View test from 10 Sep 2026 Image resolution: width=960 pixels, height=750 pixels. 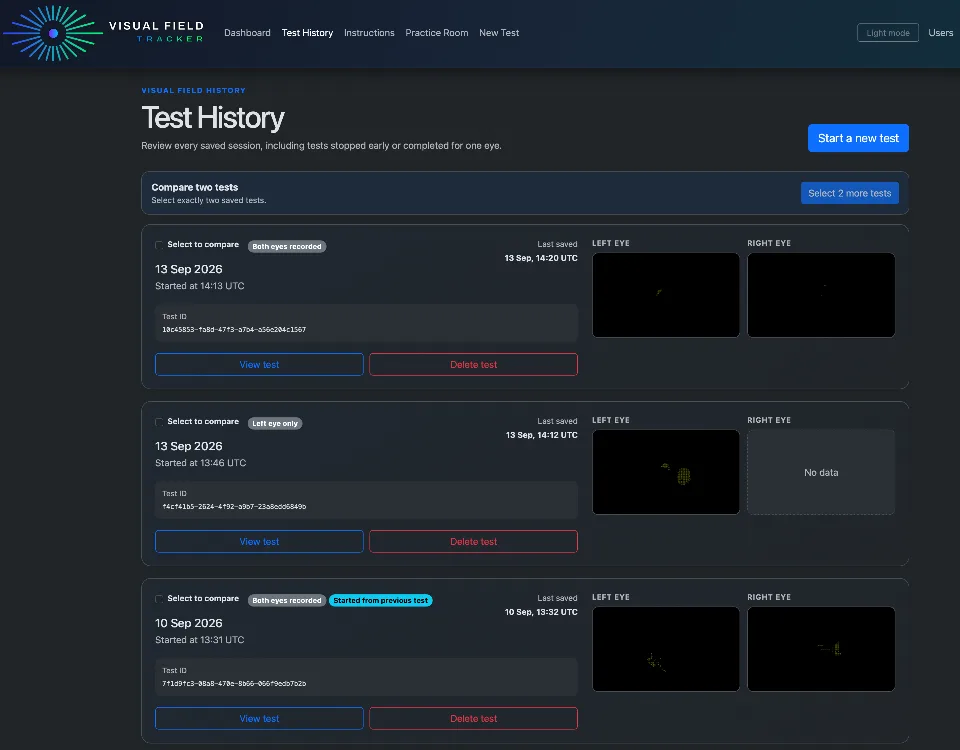(x=259, y=718)
